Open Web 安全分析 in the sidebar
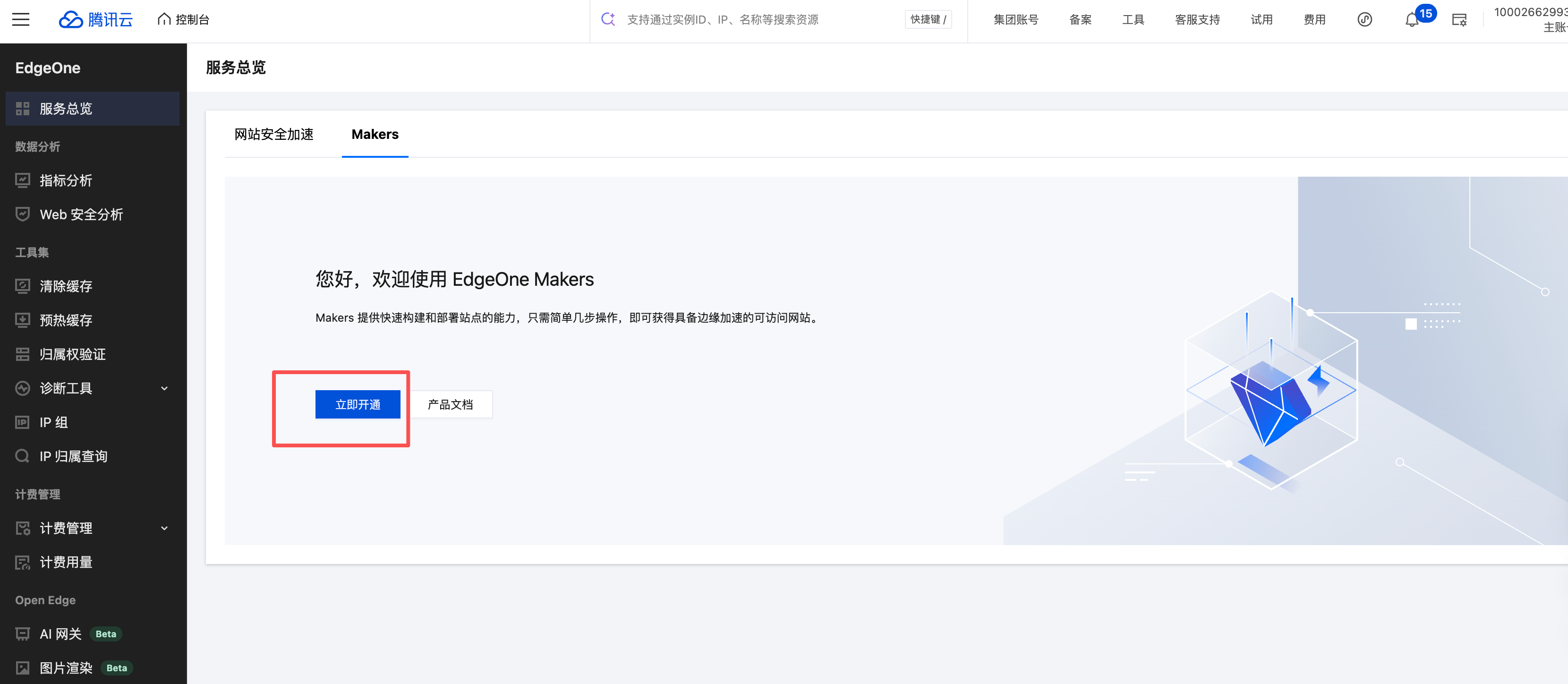This screenshot has width=1568, height=684. 93,214
